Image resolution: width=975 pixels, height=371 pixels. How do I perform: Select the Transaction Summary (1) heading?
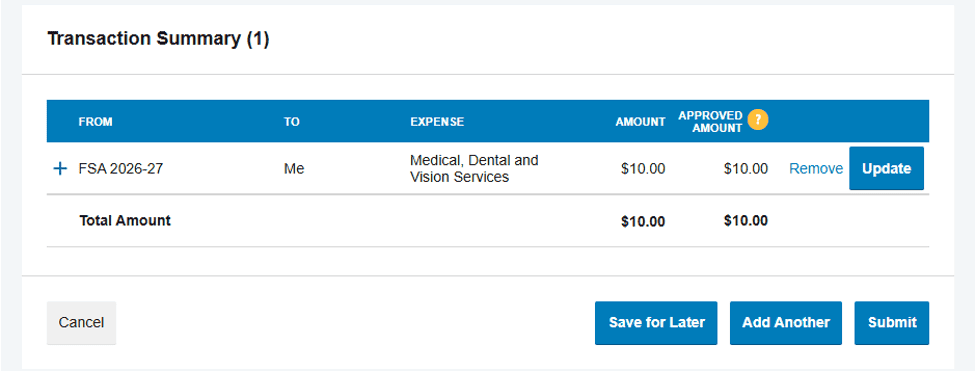click(x=158, y=39)
